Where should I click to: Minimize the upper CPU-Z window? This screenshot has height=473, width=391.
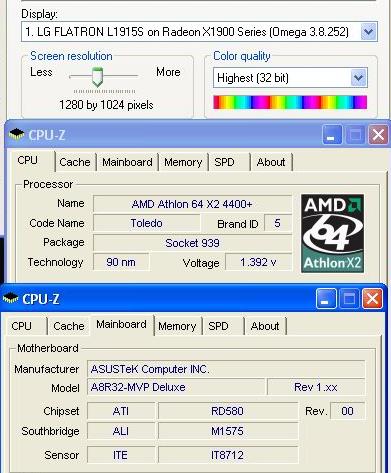coord(332,135)
